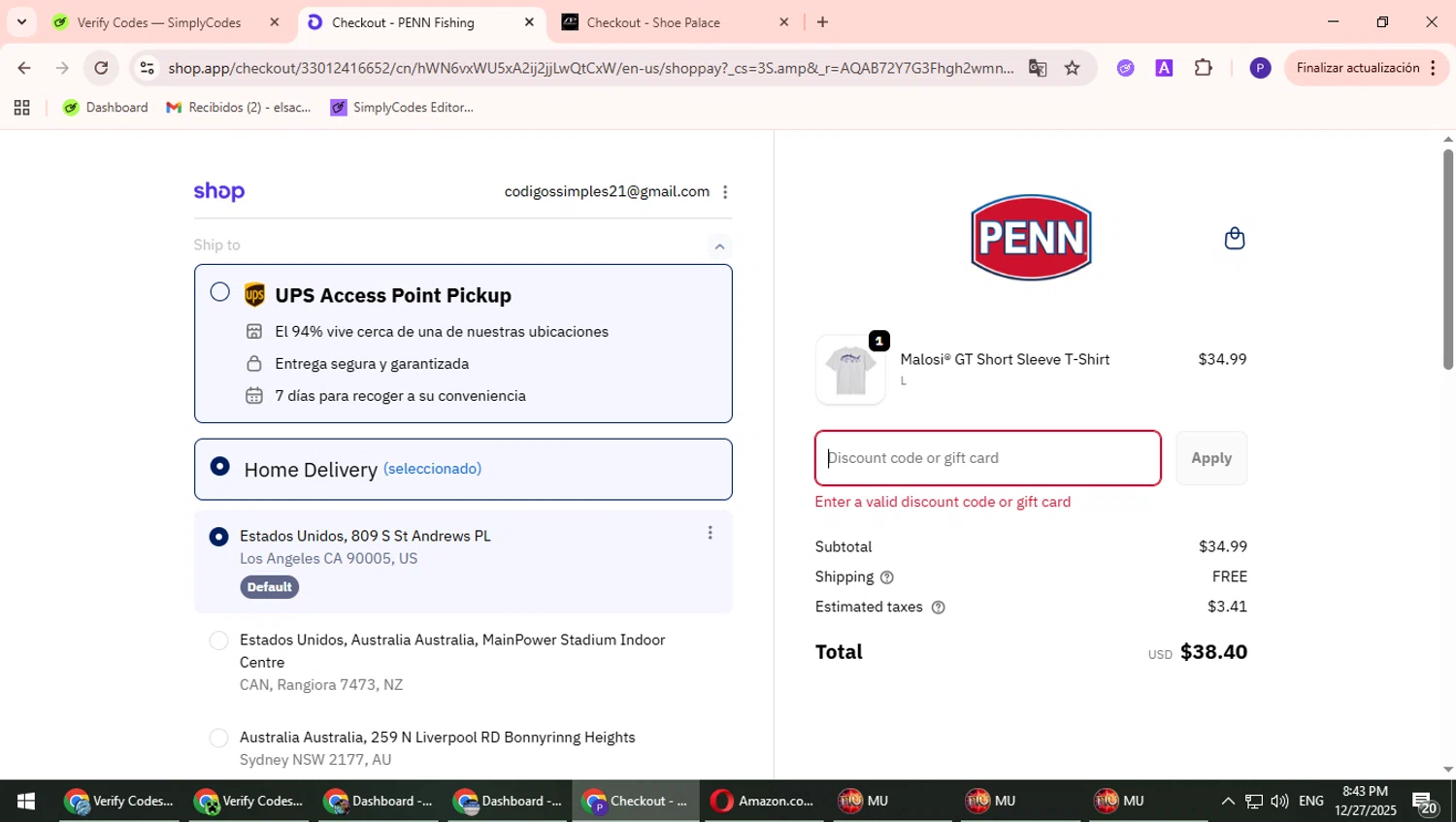Close the Checkout - PENN Fishing tab

529,22
